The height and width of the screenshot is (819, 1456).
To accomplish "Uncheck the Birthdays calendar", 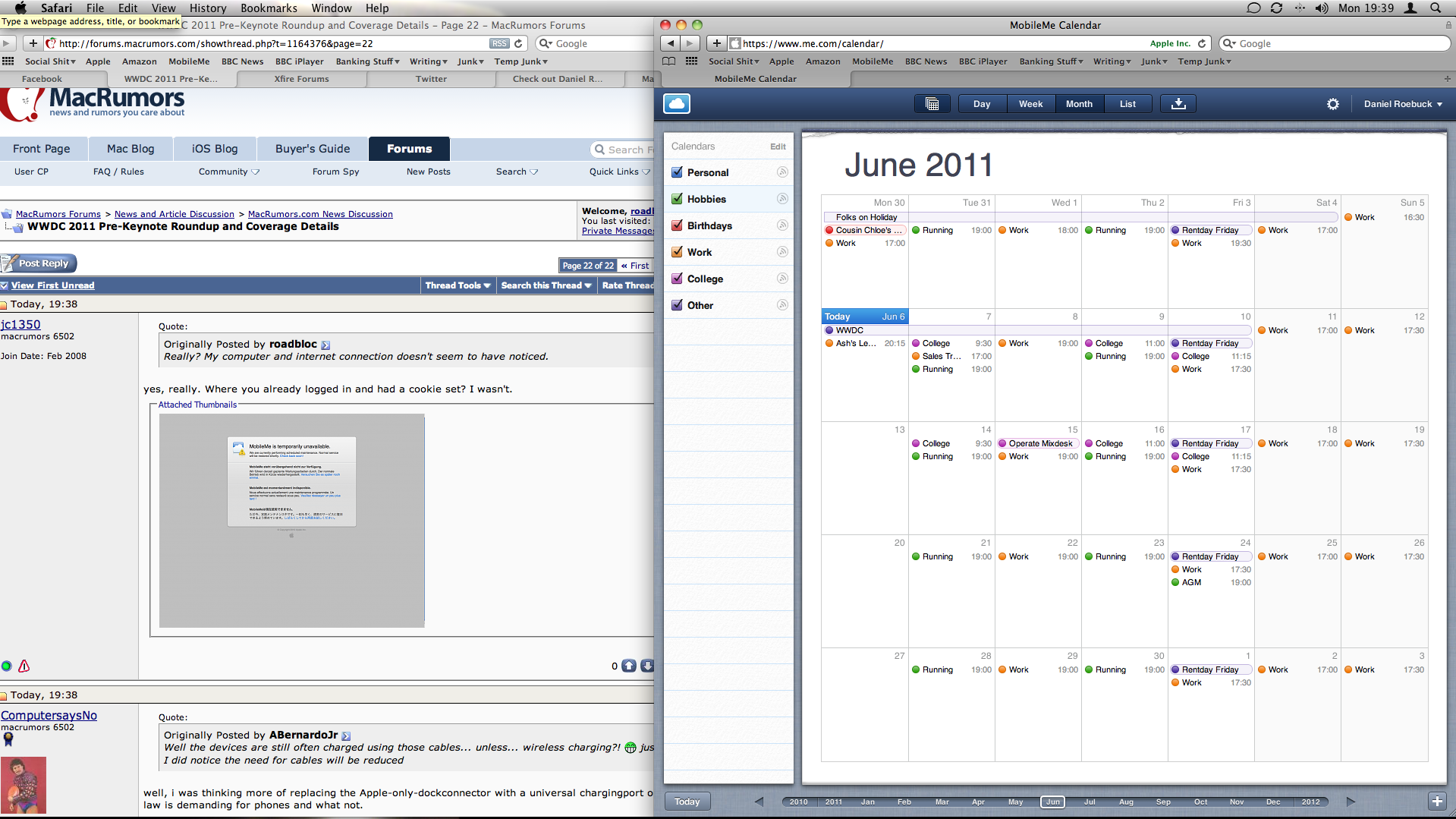I will [677, 225].
